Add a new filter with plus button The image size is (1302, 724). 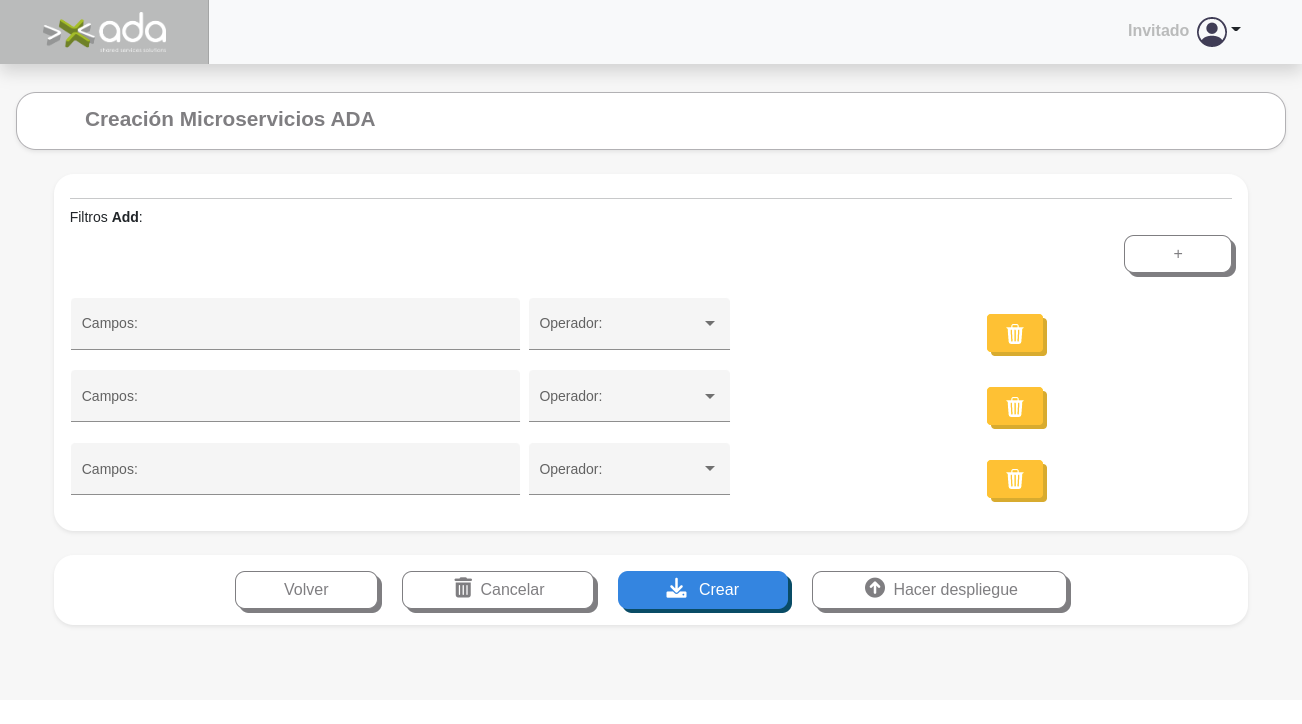click(1177, 254)
